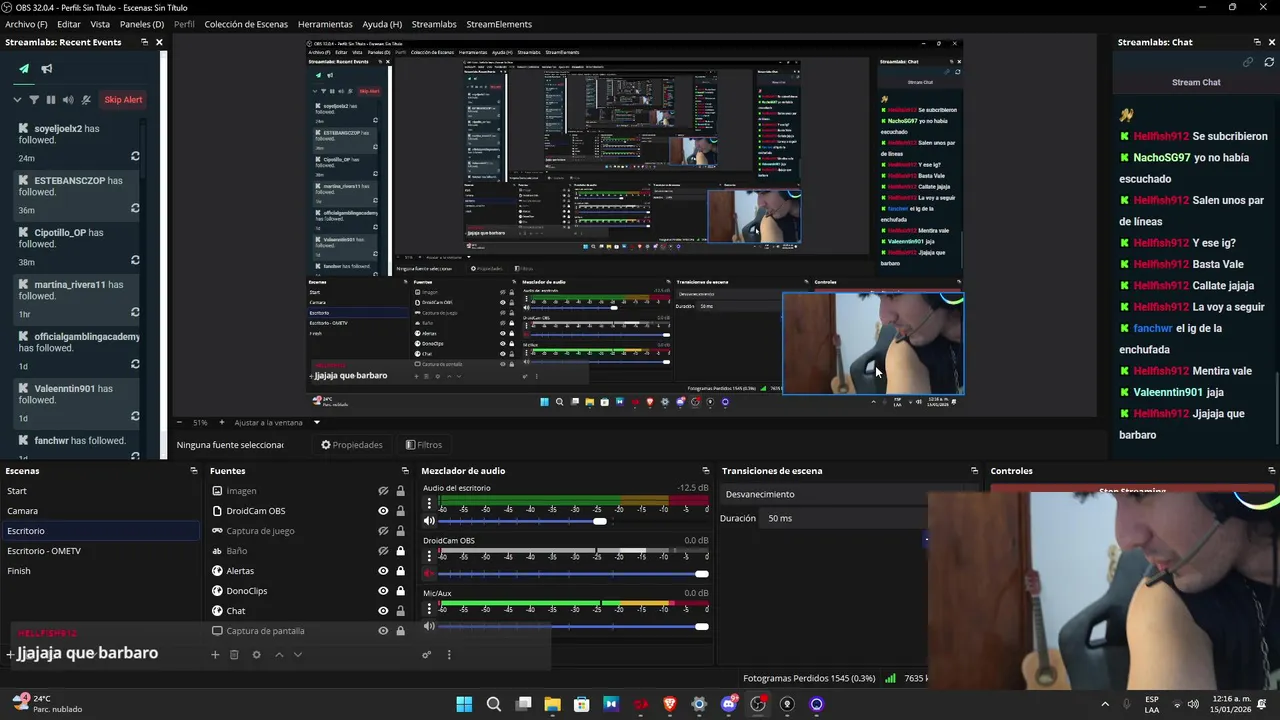Open the megaphone tab in Recent Events
The height and width of the screenshot is (720, 1280).
tap(47, 69)
